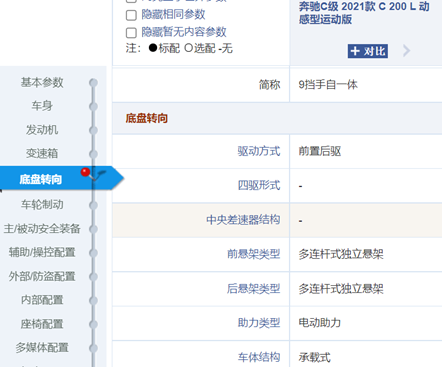Open the 奔驰C级 2021款 C 200 L model link
442x367 pixels.
[x=364, y=12]
